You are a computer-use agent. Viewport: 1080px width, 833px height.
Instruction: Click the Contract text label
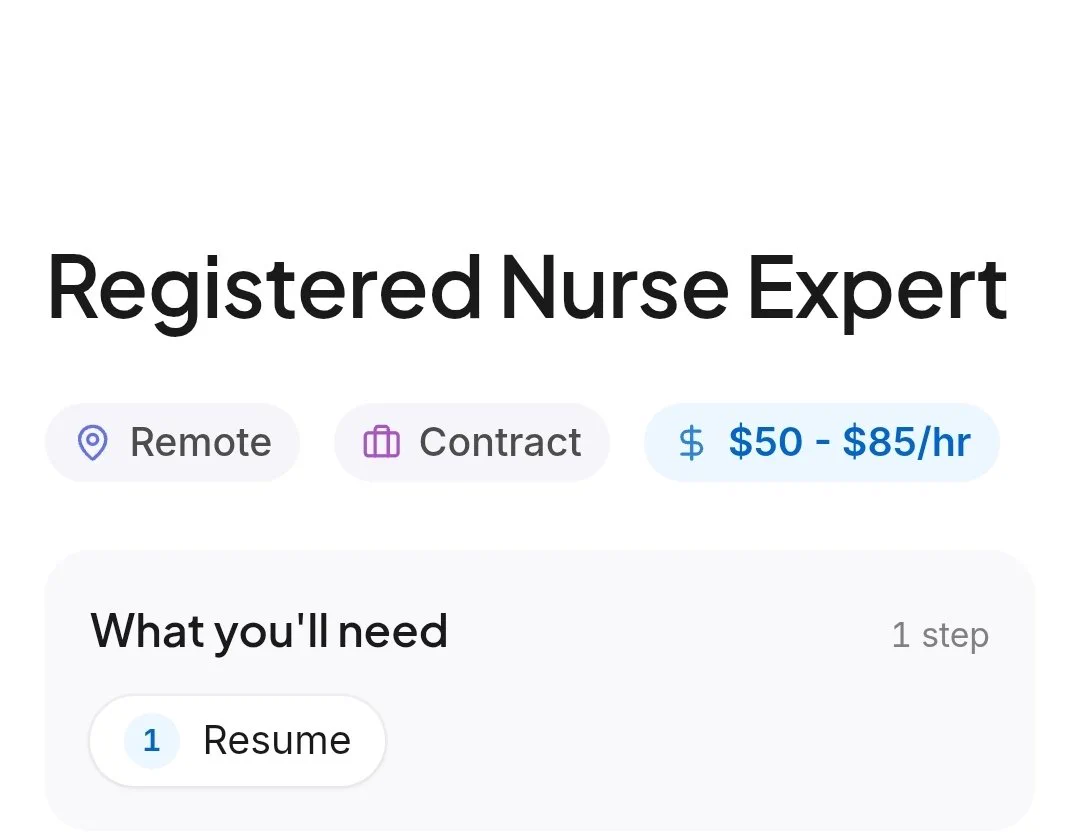[500, 442]
